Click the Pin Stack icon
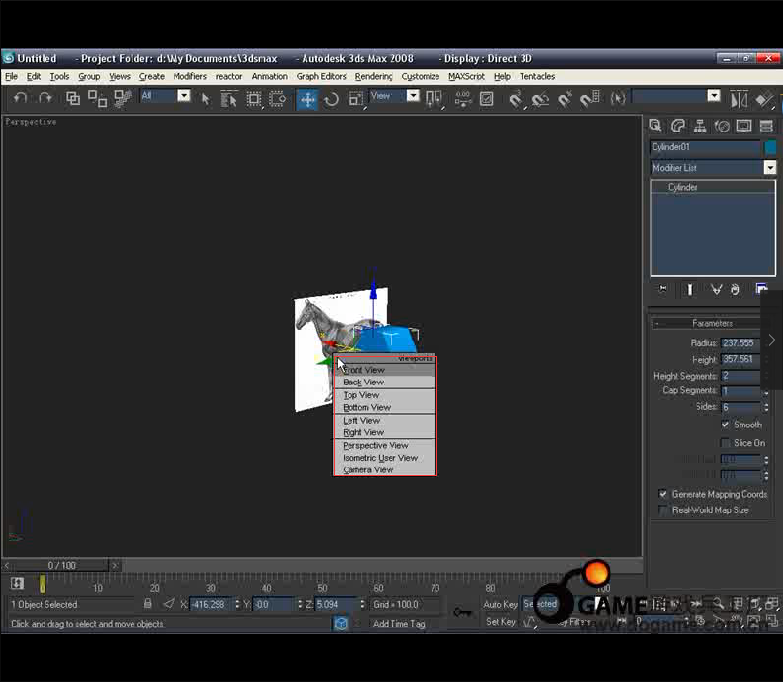 (x=662, y=289)
